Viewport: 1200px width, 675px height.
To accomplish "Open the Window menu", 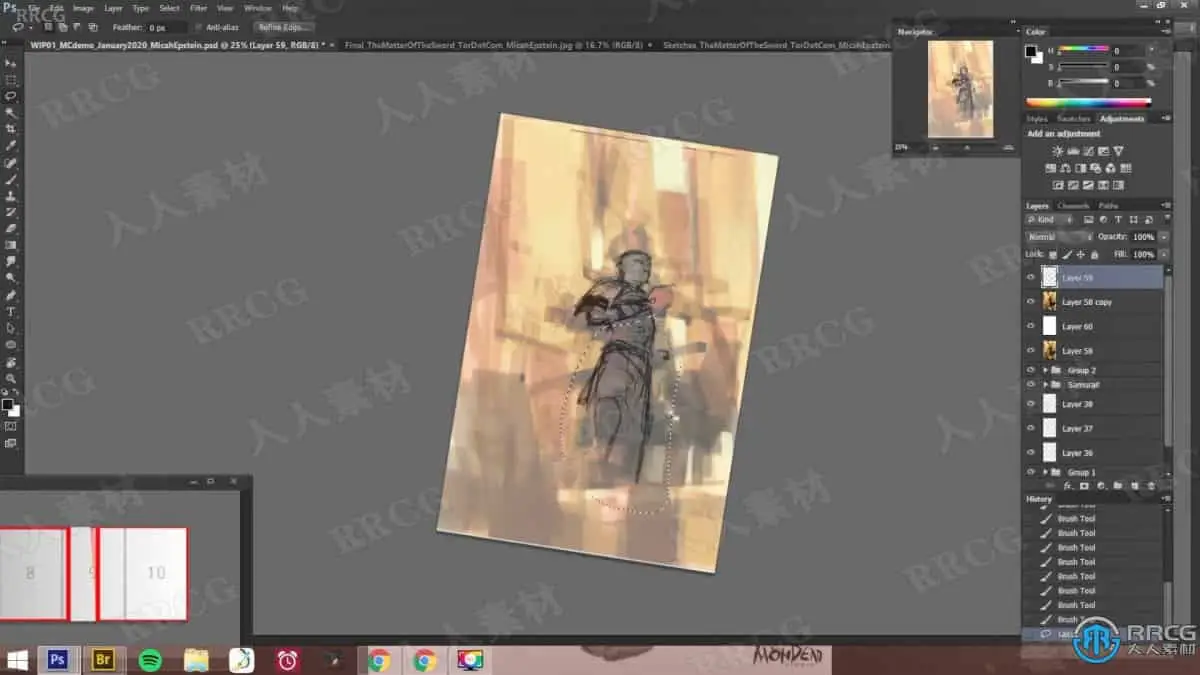I will [x=257, y=8].
